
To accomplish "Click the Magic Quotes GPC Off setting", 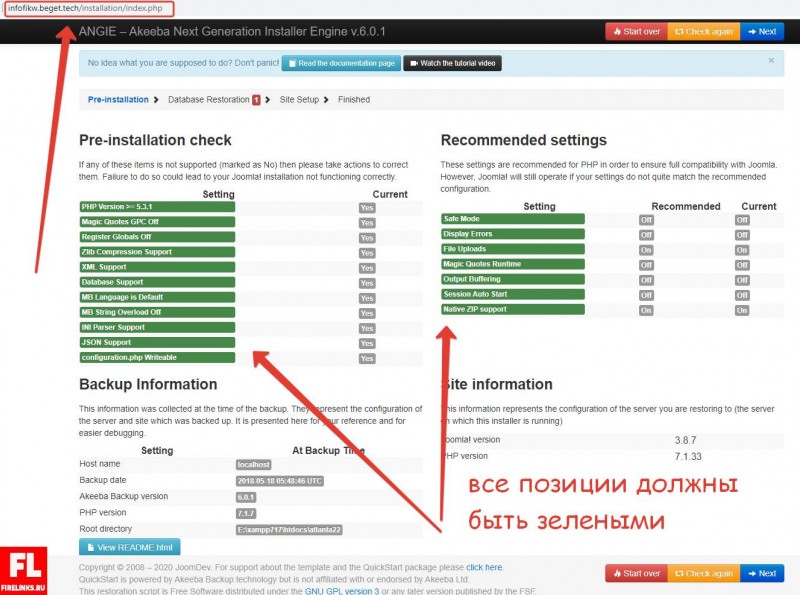I will coord(157,222).
